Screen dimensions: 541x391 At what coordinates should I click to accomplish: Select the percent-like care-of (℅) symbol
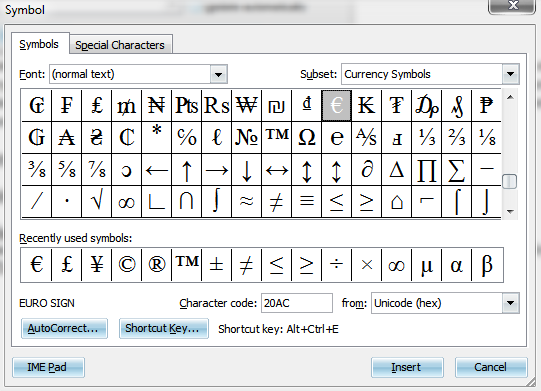click(186, 137)
